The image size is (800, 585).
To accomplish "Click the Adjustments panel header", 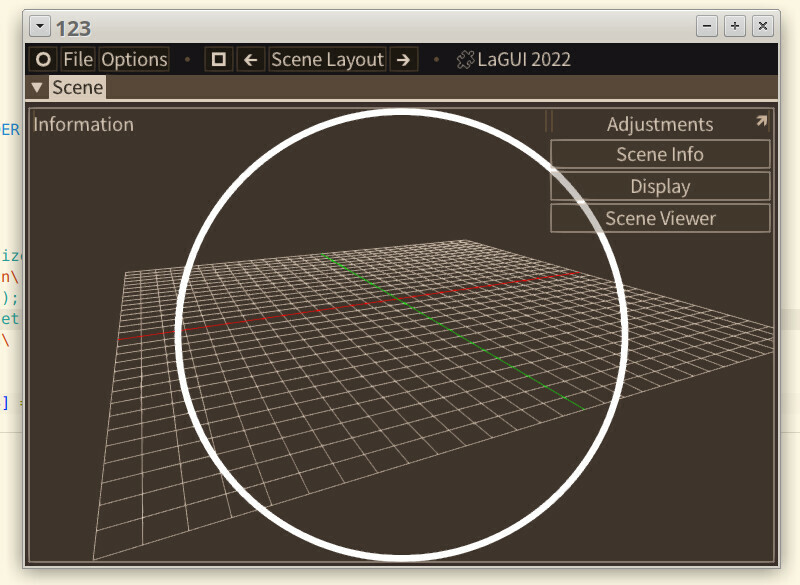I will (659, 125).
